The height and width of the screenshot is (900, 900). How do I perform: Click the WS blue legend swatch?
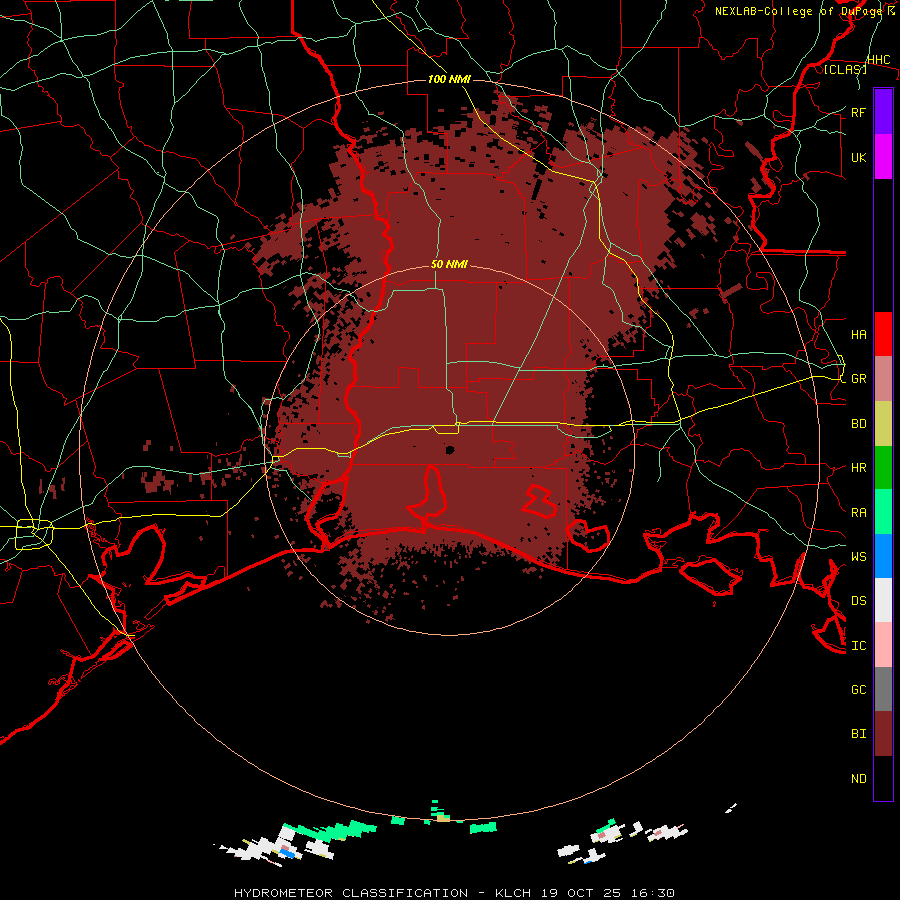pyautogui.click(x=883, y=556)
